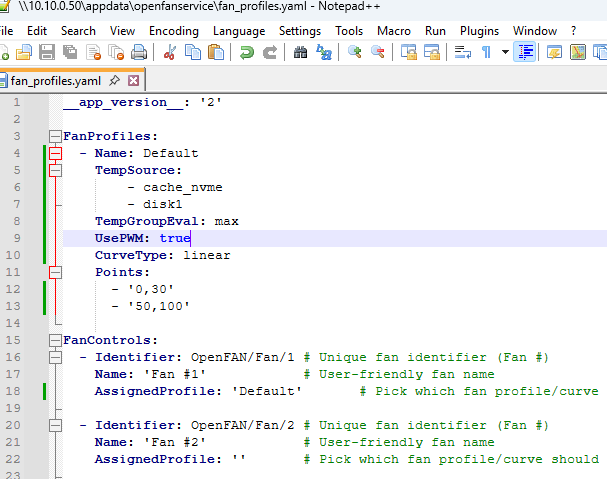Open the View menu
607x479 pixels.
122,31
